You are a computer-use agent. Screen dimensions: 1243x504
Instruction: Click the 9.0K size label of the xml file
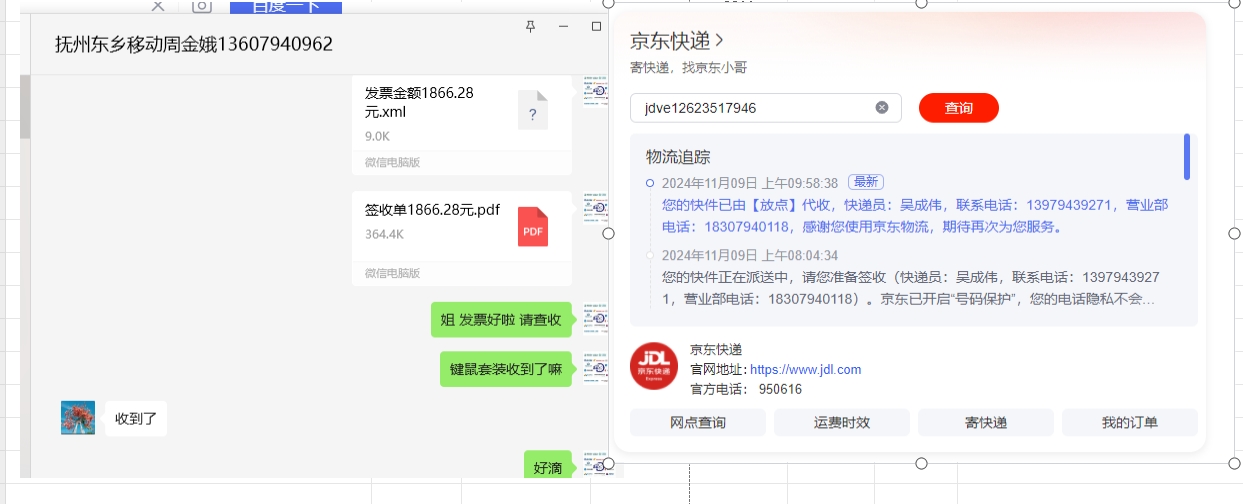tap(377, 135)
